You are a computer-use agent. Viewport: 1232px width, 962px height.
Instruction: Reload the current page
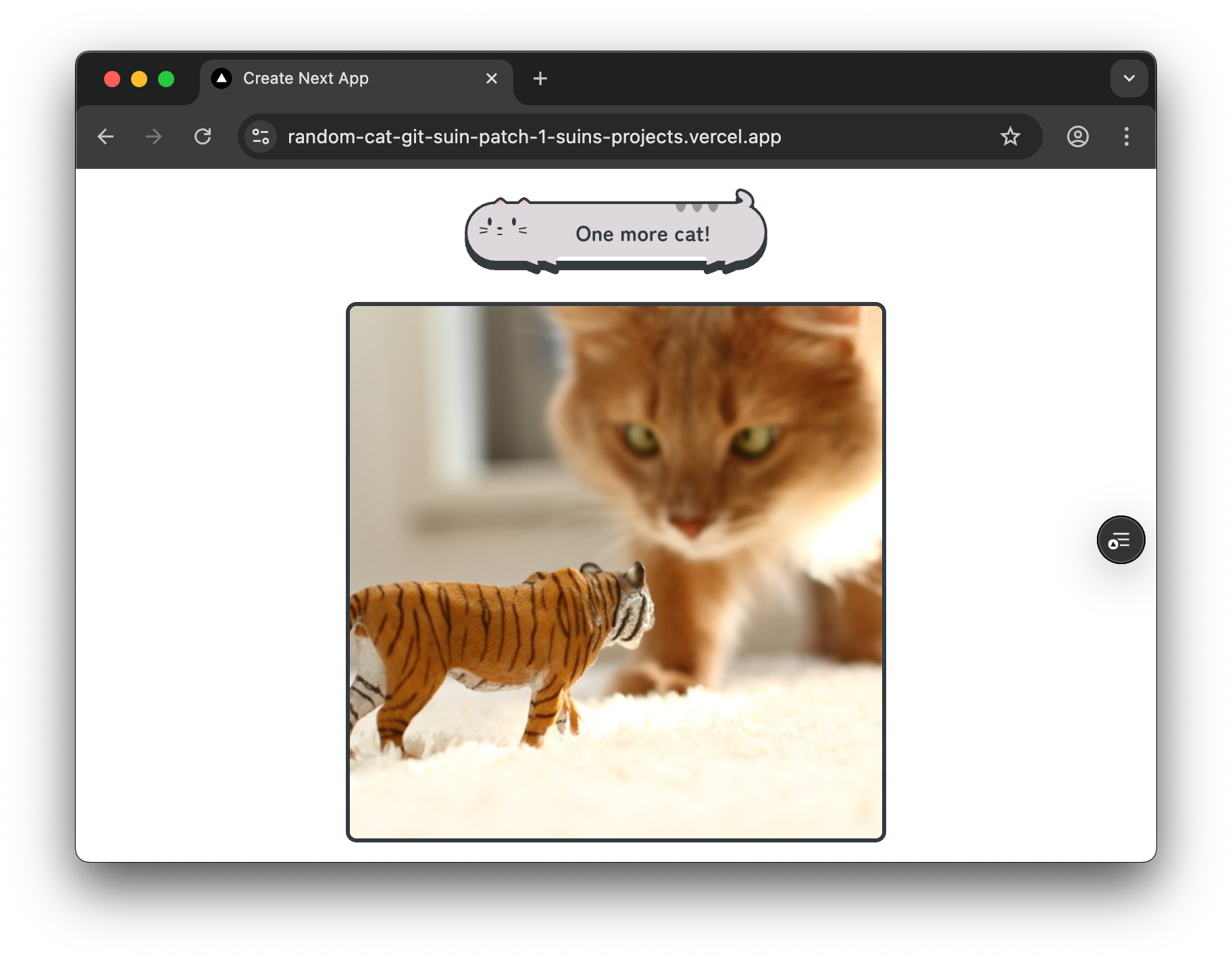(x=203, y=136)
